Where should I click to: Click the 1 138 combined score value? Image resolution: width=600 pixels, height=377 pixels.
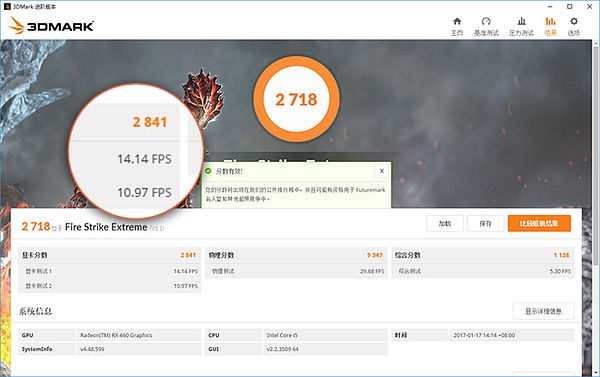[x=561, y=255]
